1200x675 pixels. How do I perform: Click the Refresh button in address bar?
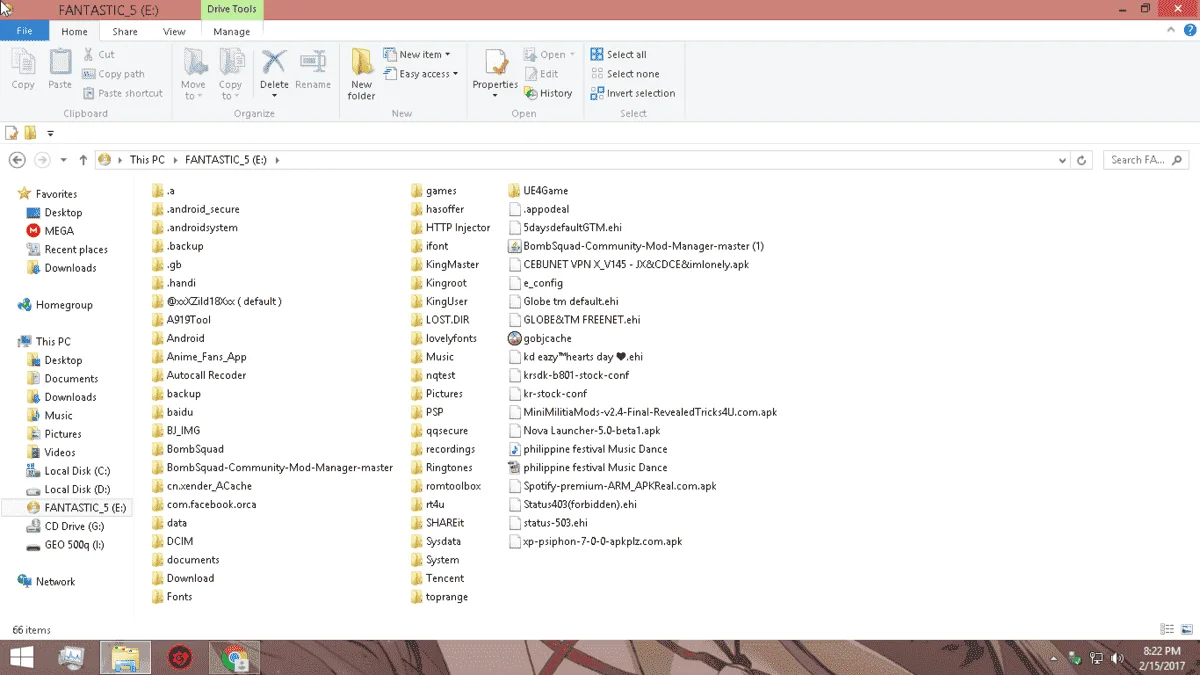coord(1081,160)
